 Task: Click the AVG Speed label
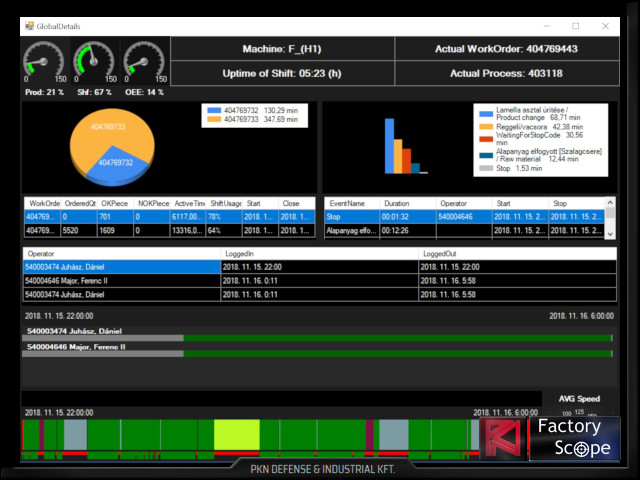click(x=579, y=399)
